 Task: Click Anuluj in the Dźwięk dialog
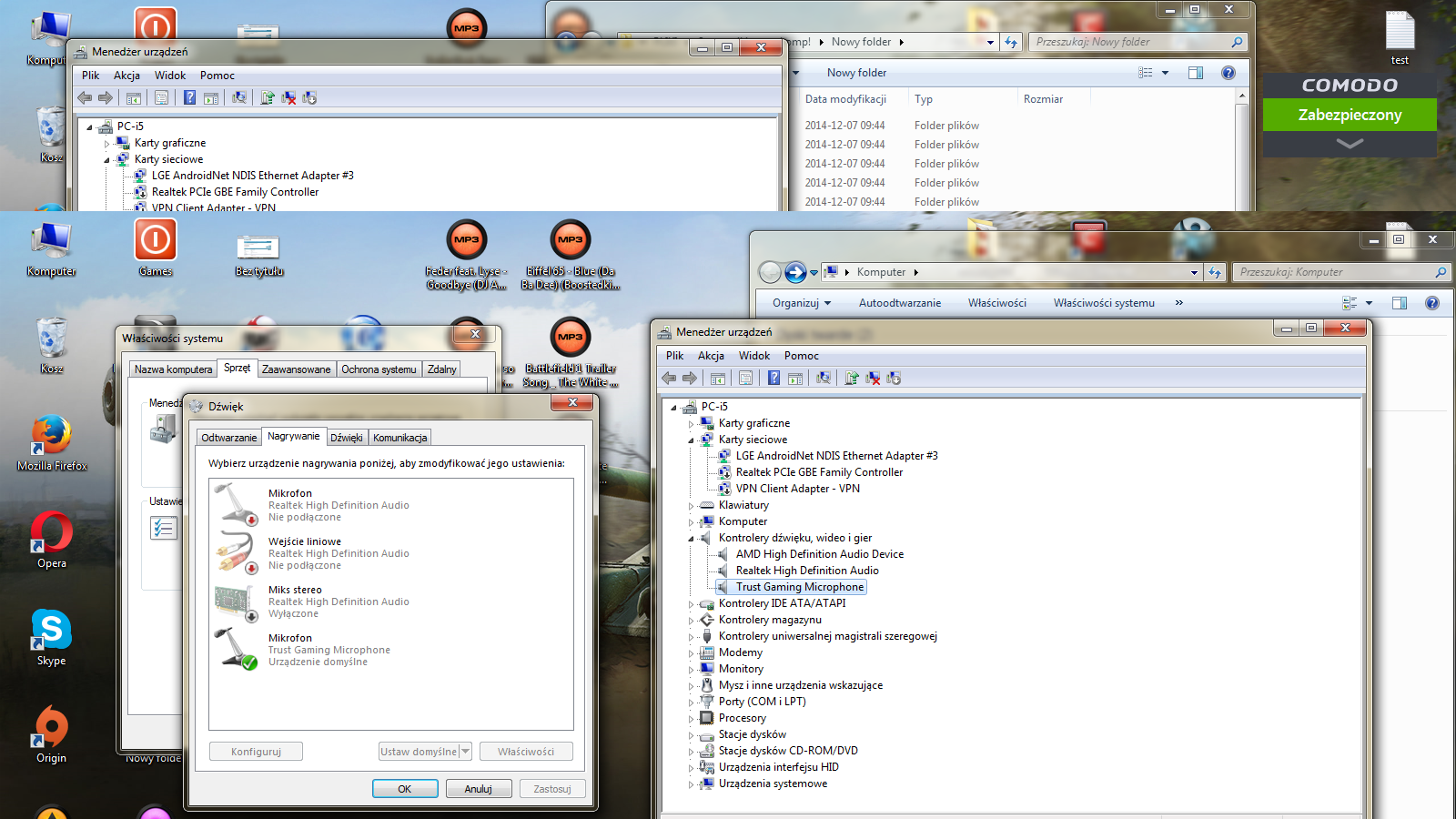479,789
